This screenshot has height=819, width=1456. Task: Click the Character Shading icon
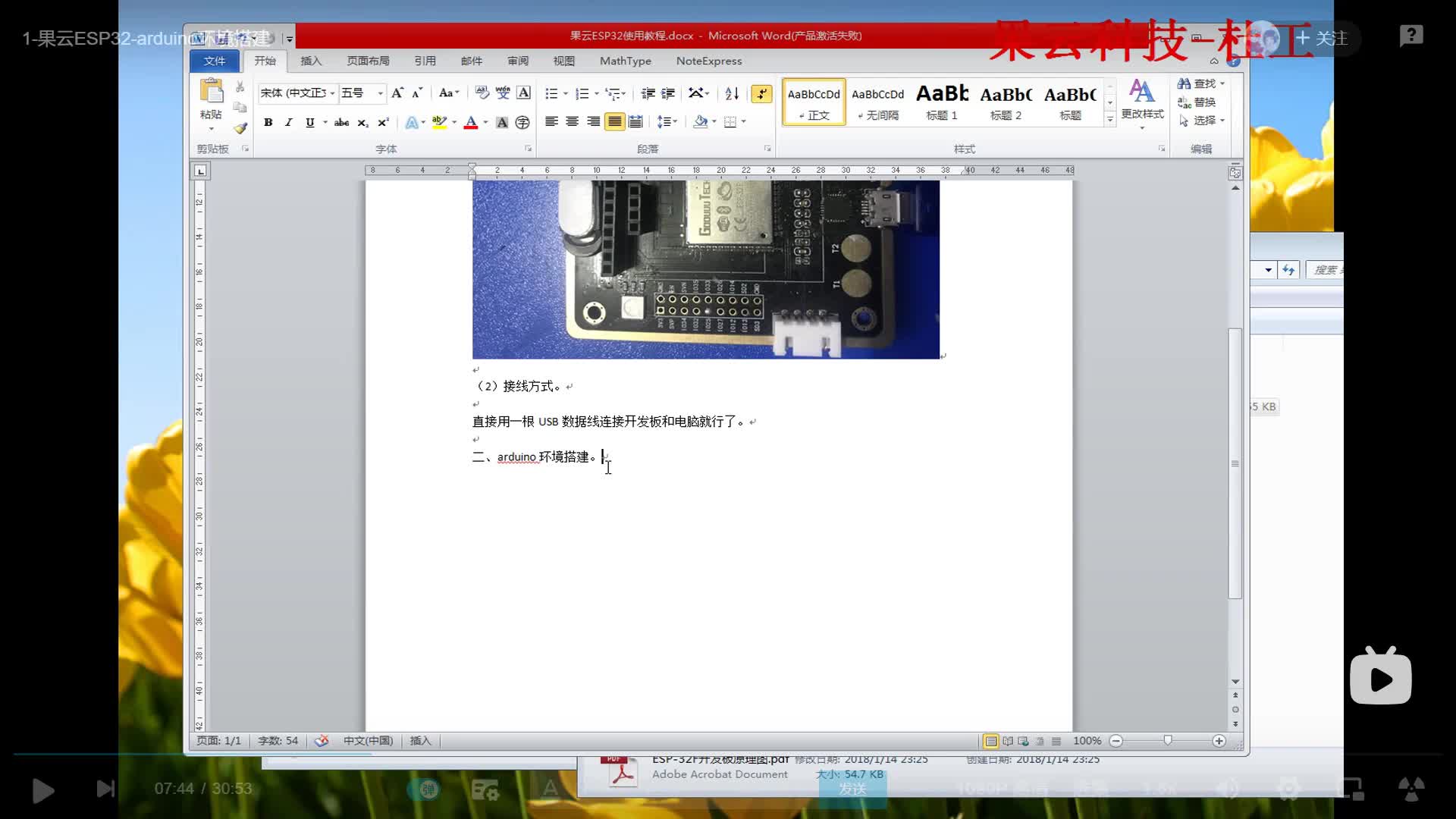[x=501, y=122]
